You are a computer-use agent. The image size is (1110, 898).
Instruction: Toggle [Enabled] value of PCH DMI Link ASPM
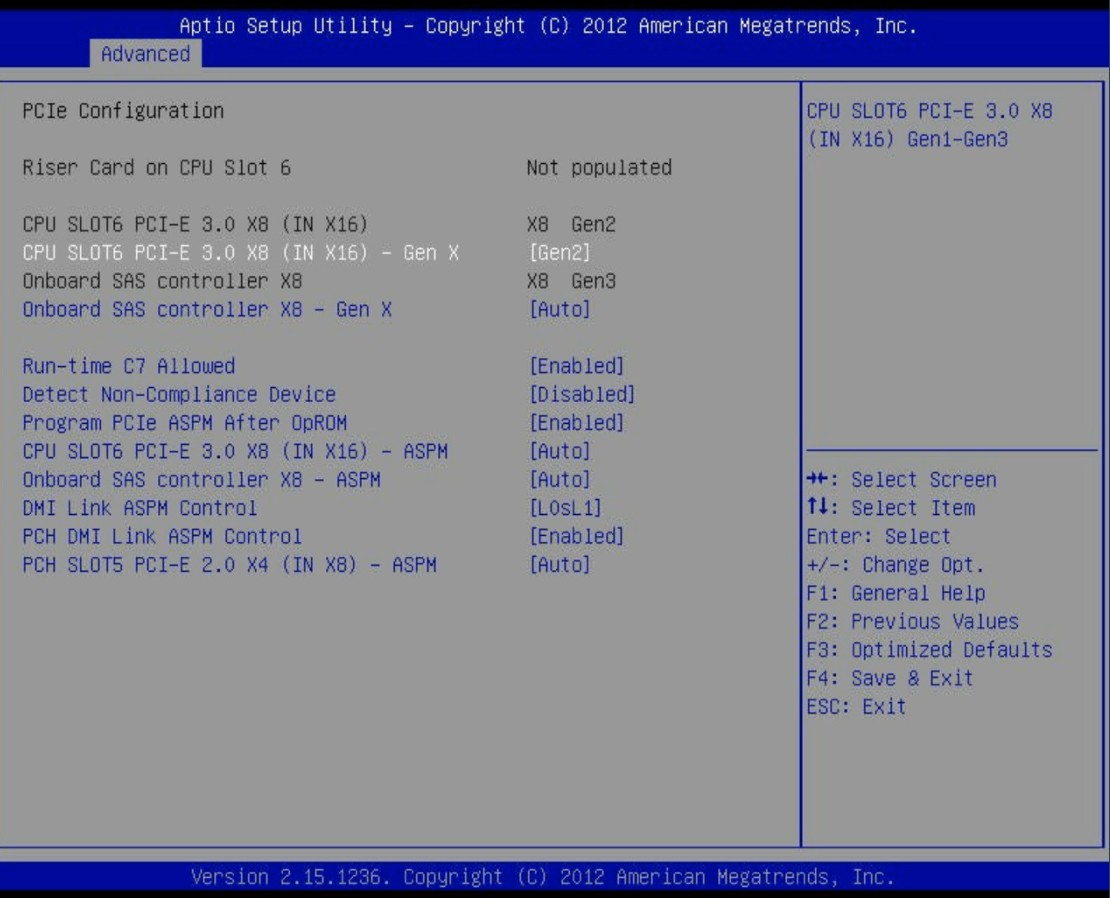576,536
